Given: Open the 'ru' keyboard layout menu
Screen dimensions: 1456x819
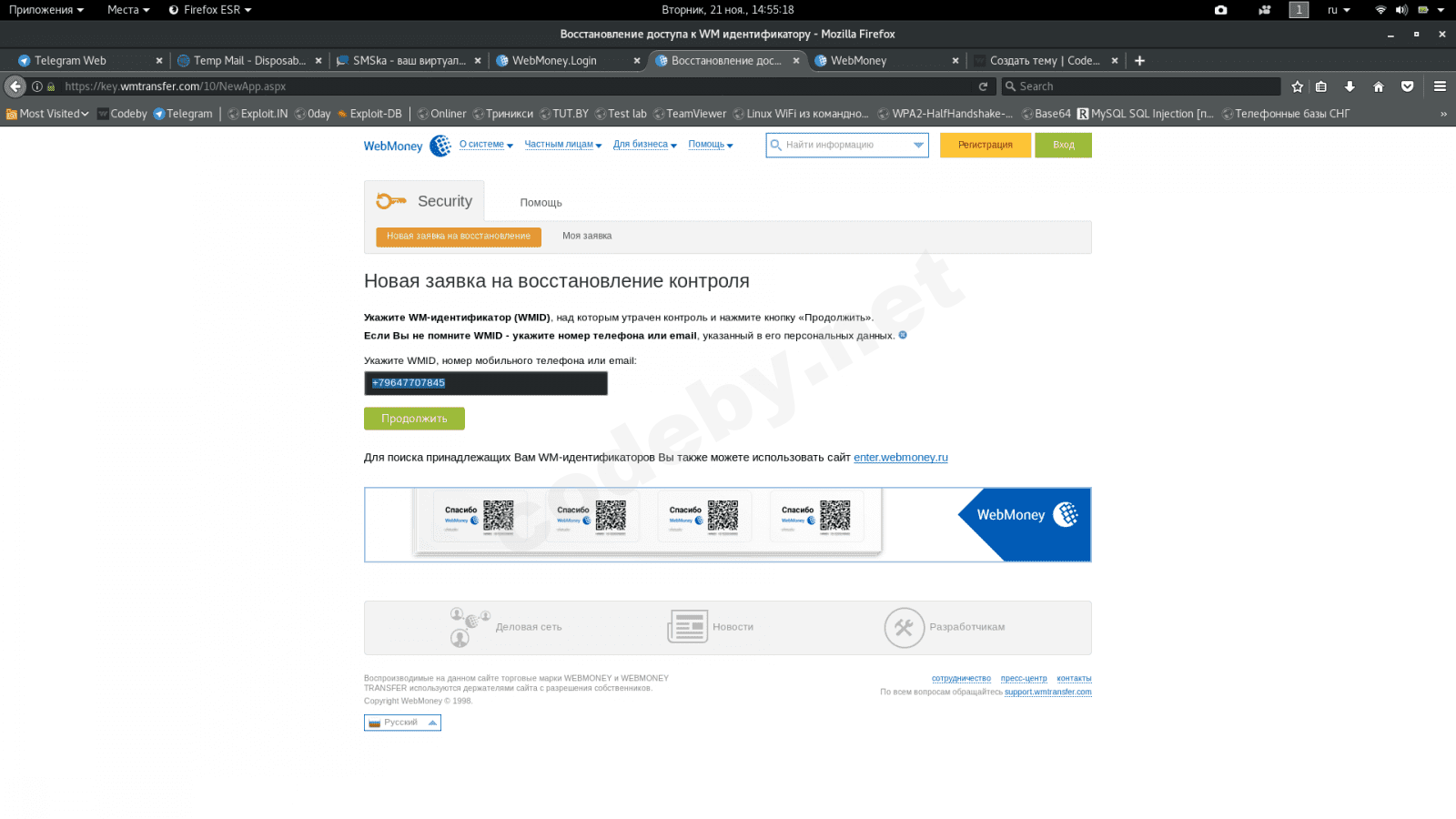Looking at the screenshot, I should (x=1339, y=10).
